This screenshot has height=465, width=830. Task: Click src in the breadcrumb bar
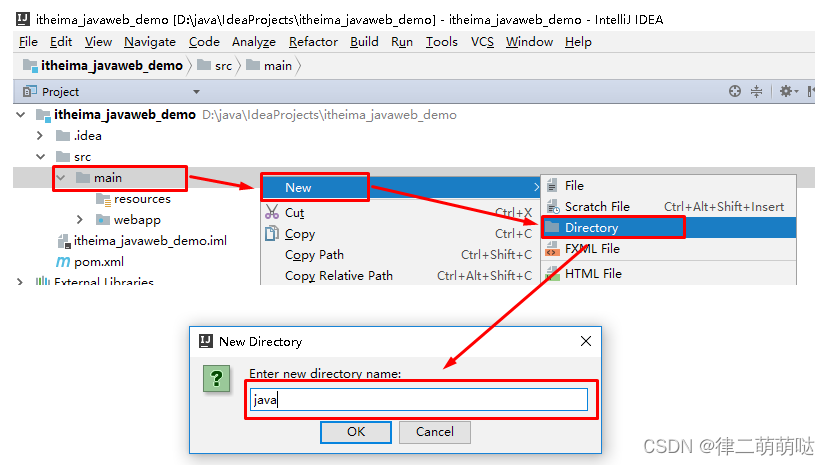point(223,66)
